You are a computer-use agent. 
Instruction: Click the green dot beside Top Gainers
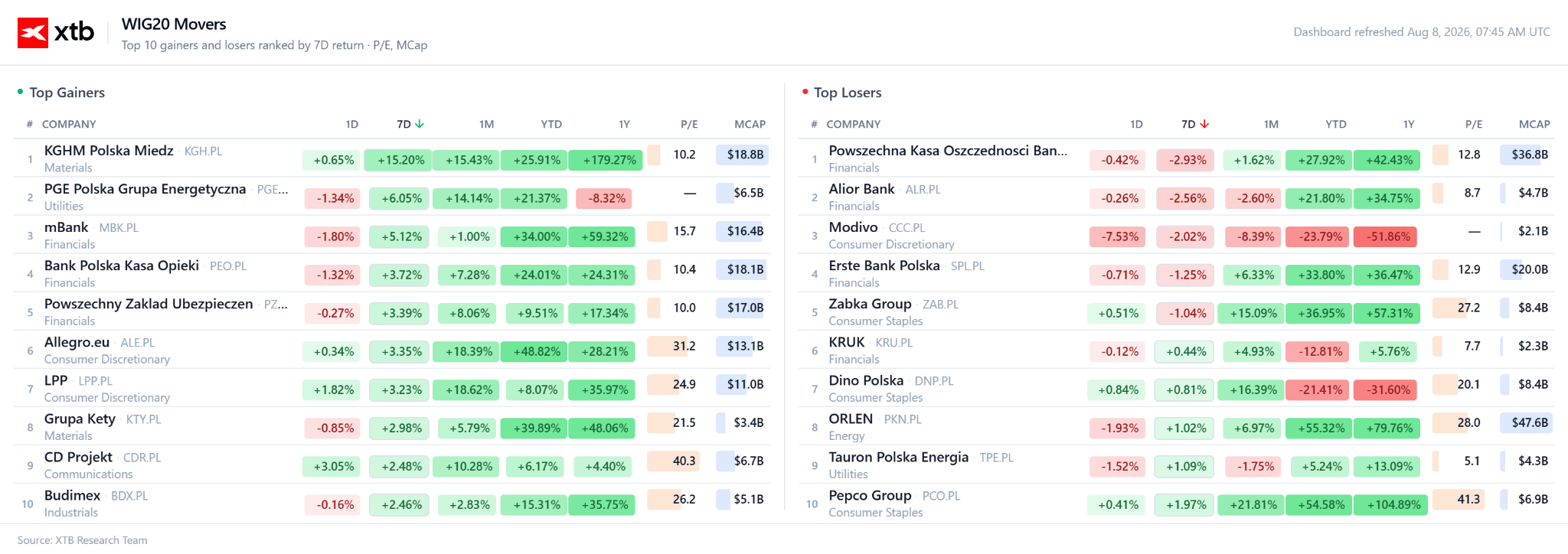21,92
